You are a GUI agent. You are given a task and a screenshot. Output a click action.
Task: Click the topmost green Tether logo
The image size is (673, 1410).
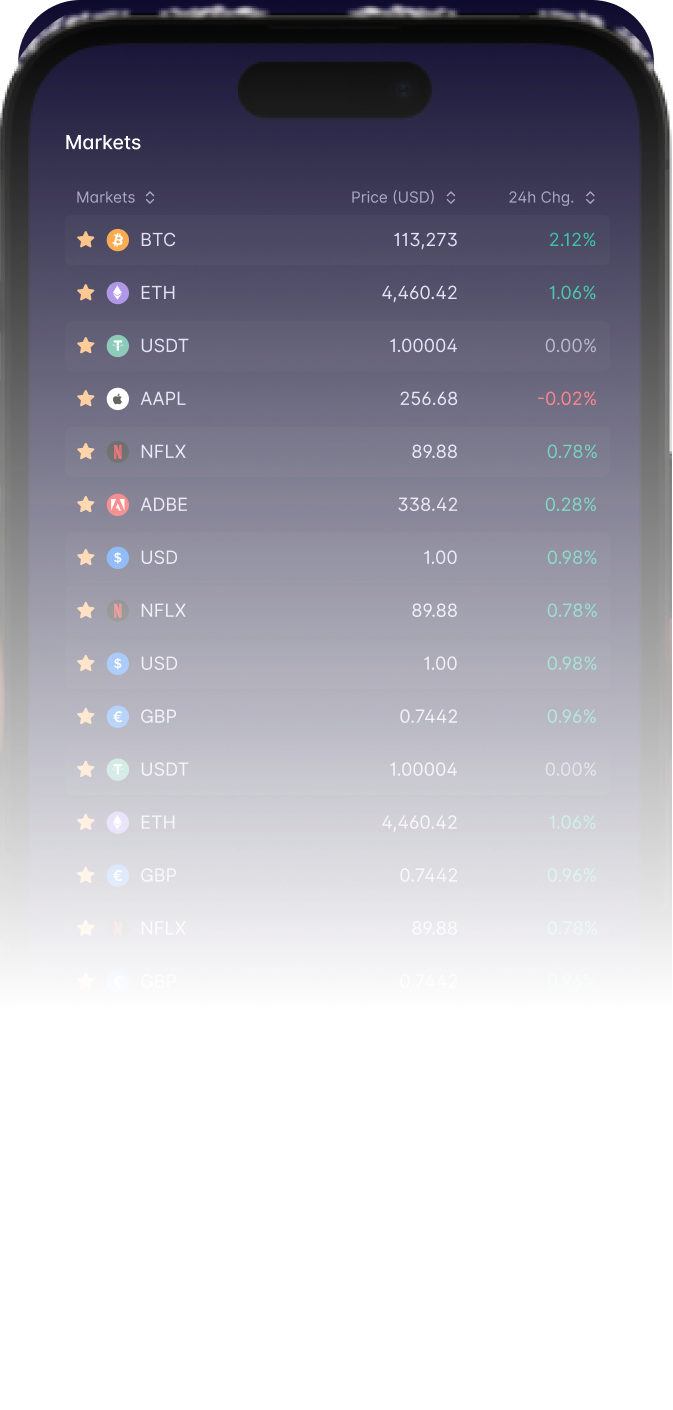coord(118,346)
